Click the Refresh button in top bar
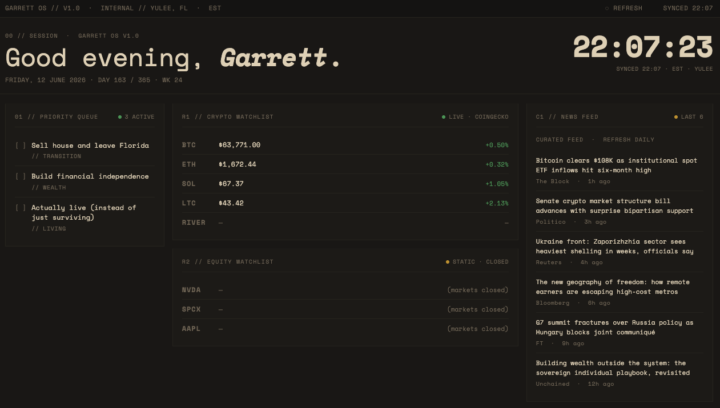 (x=624, y=8)
